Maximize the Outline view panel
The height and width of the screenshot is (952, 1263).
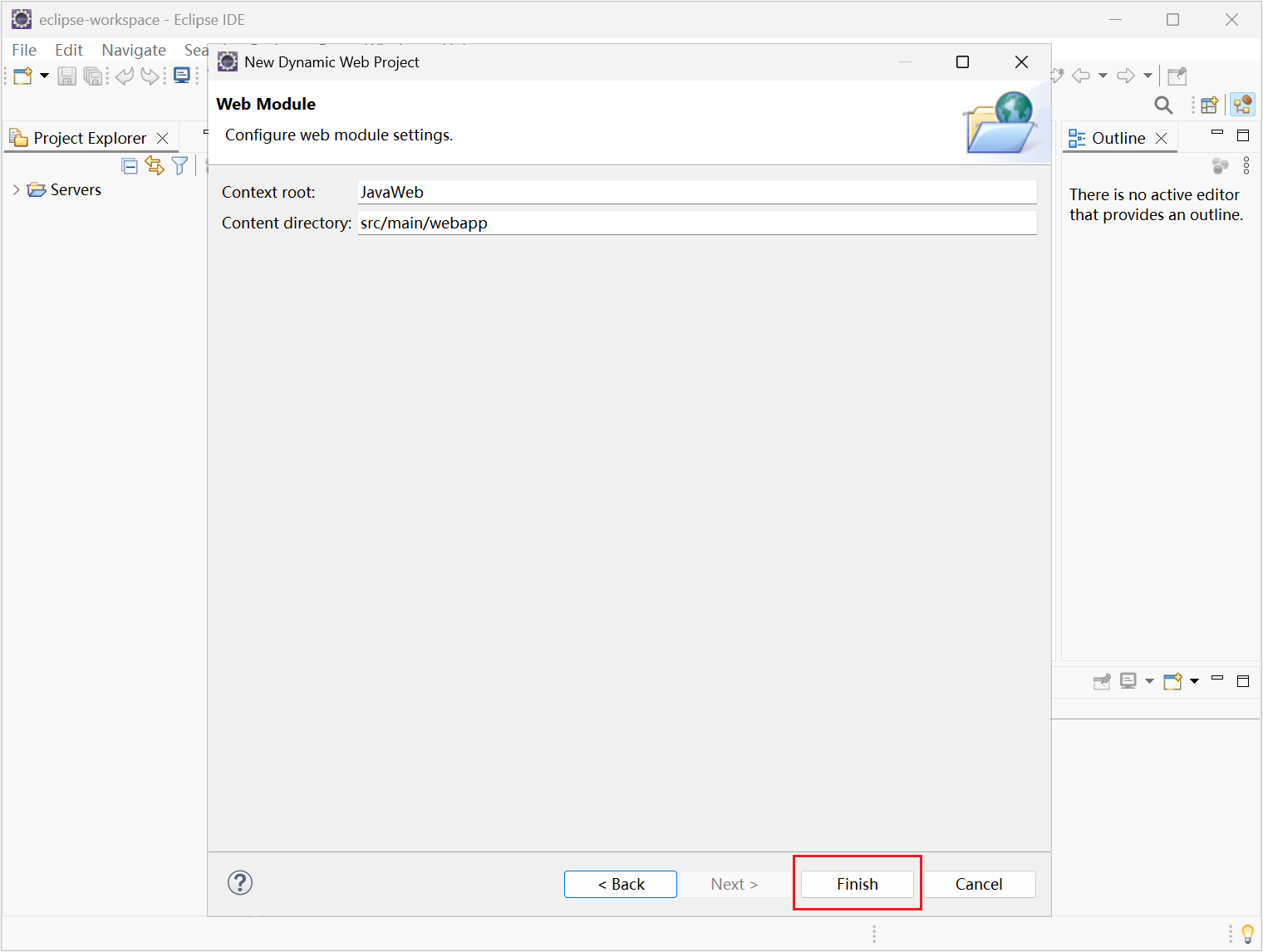[1243, 135]
